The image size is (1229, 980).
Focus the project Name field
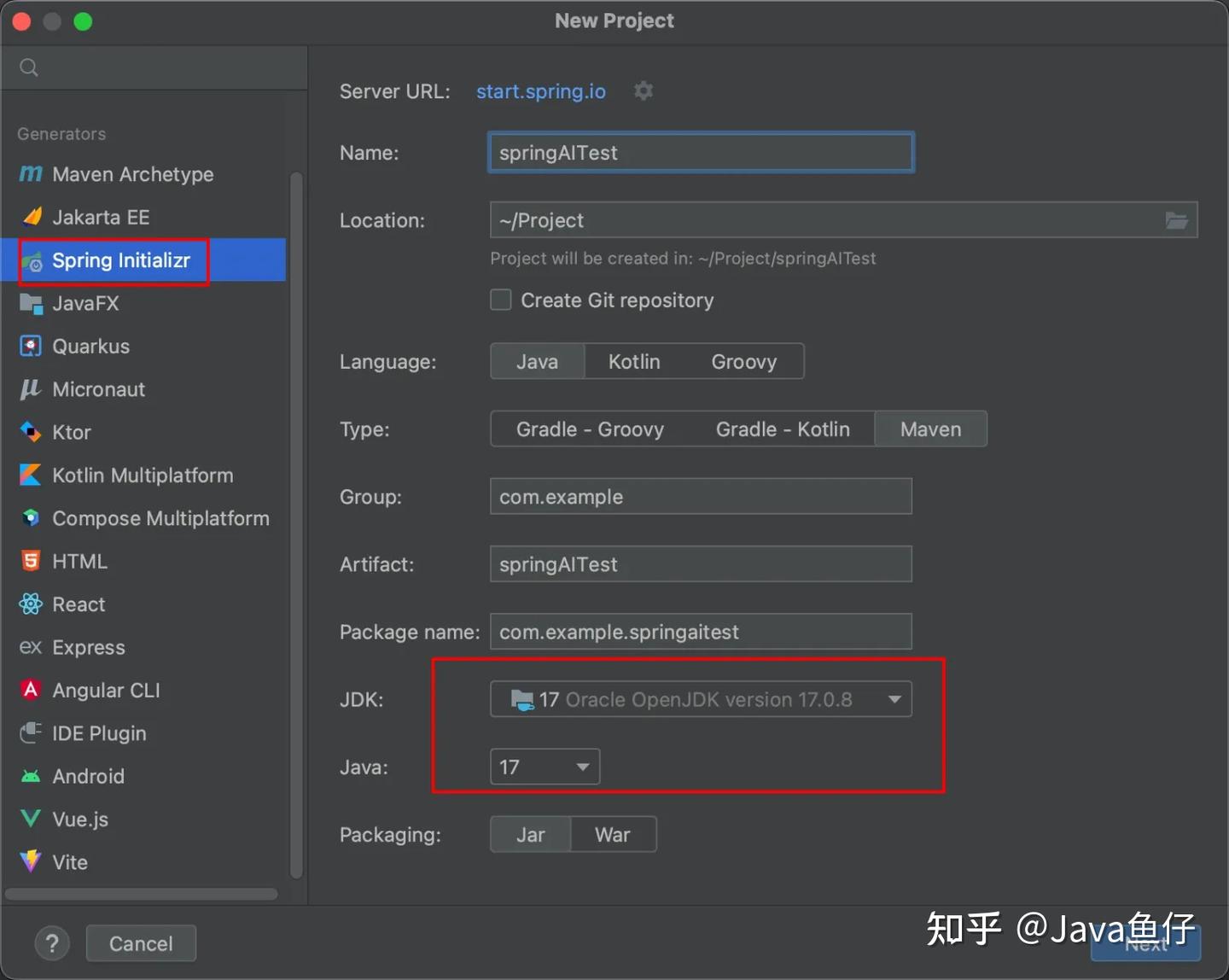coord(701,152)
